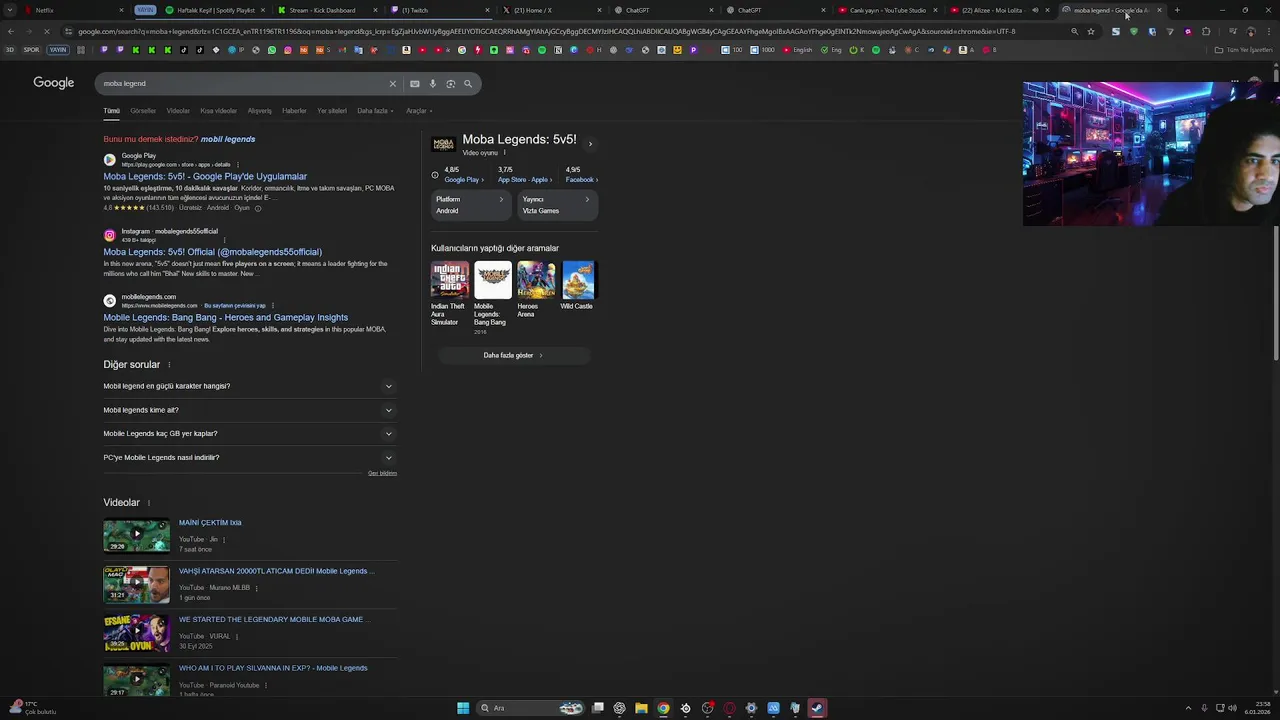Switch to the Twitch browser tab
Viewport: 1280px width, 720px height.
[440, 10]
